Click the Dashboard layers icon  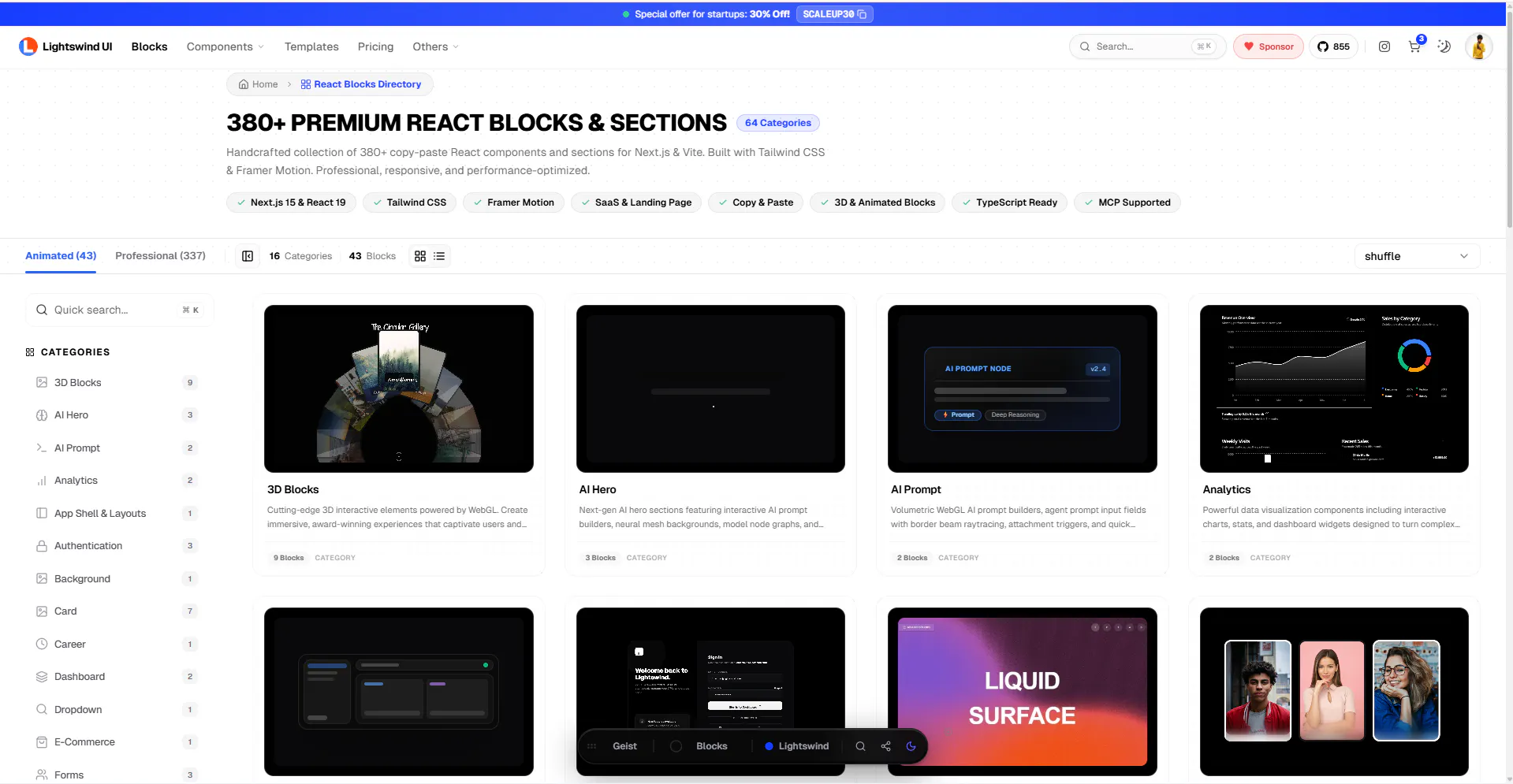(42, 677)
